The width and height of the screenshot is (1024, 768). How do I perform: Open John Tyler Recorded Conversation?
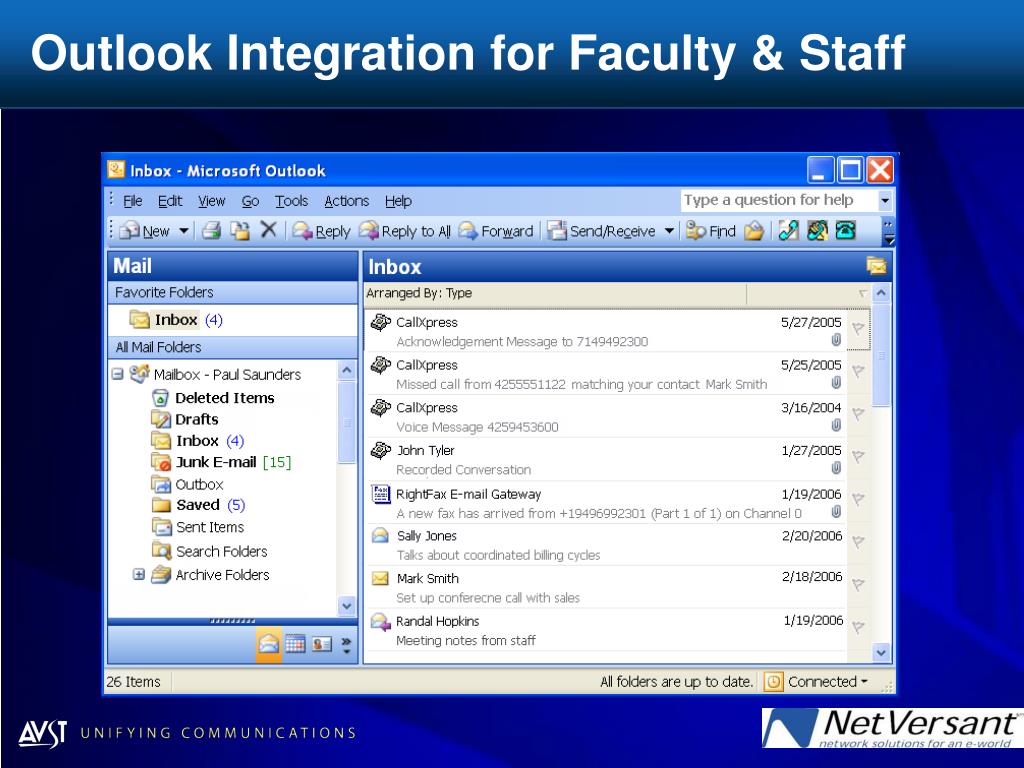click(606, 459)
